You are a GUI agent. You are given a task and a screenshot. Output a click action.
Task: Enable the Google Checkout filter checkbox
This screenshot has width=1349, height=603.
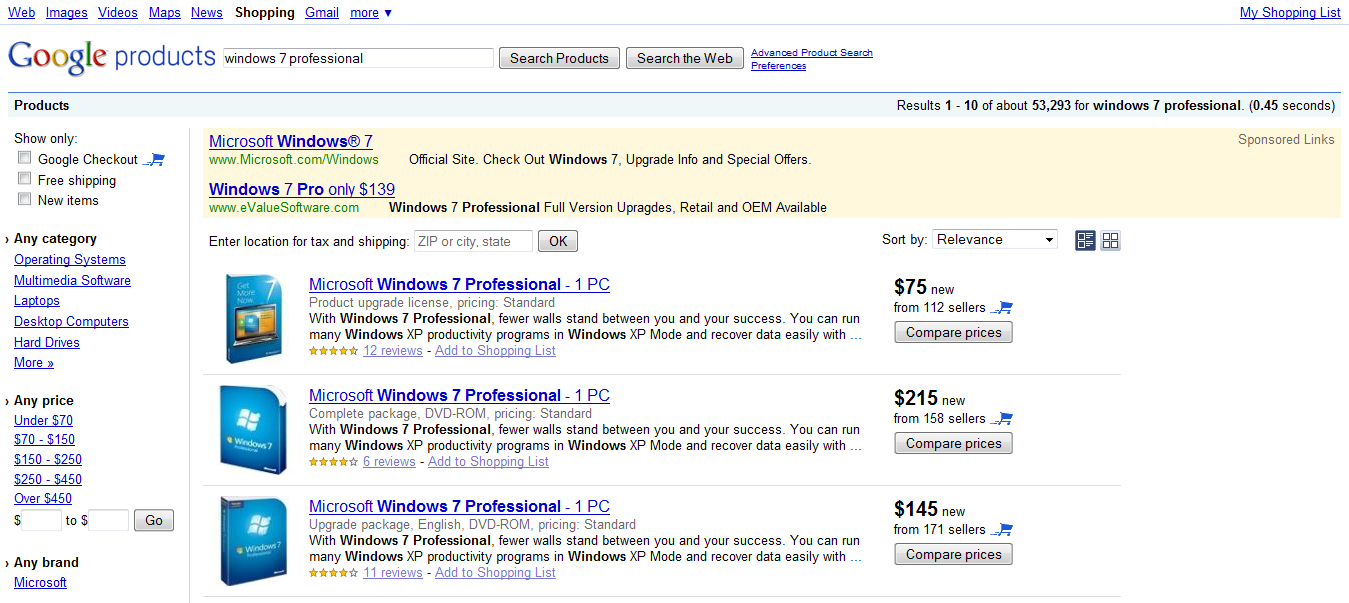point(25,158)
